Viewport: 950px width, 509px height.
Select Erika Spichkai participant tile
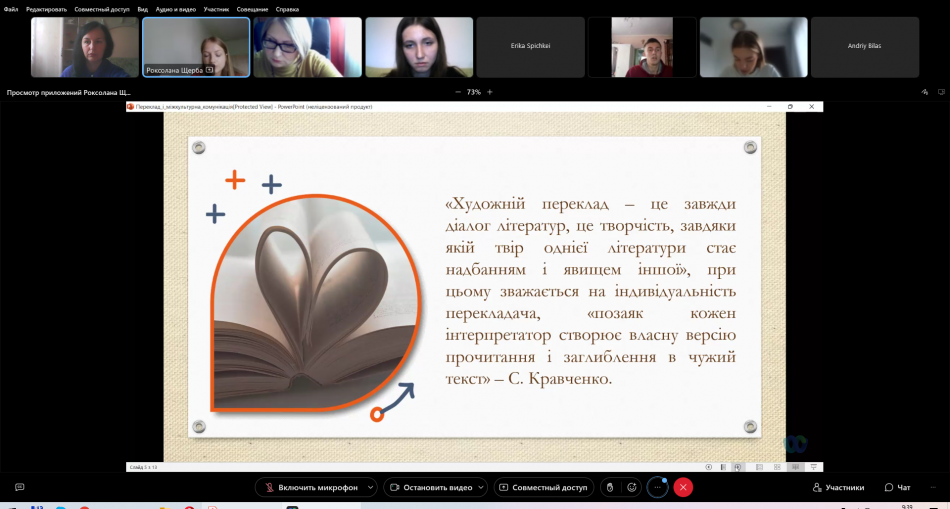pyautogui.click(x=530, y=46)
